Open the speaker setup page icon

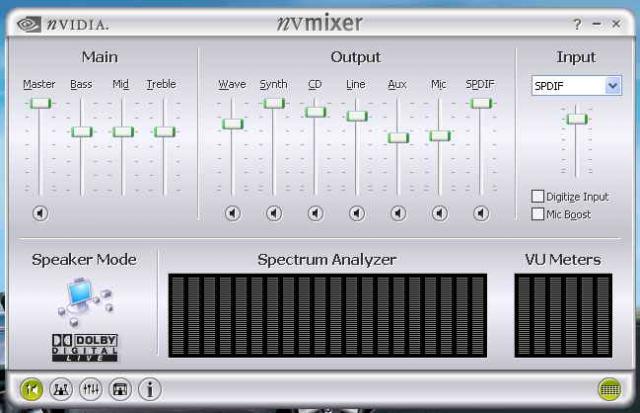tap(61, 389)
